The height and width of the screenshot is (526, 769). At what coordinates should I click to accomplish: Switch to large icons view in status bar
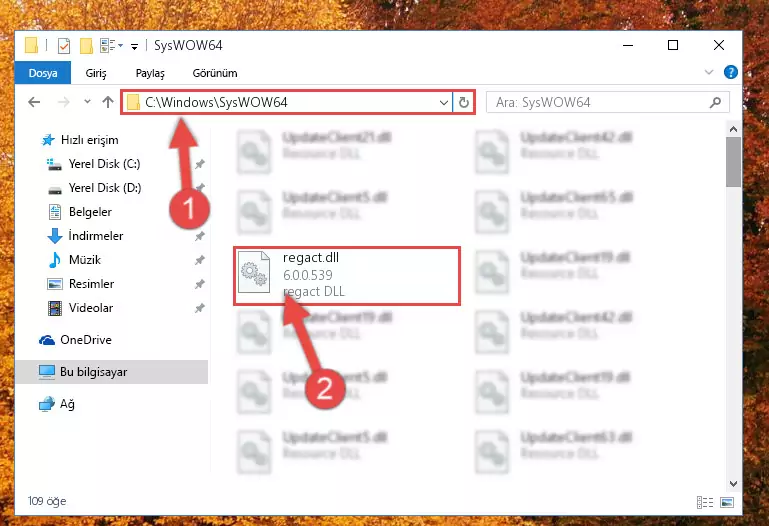click(727, 502)
